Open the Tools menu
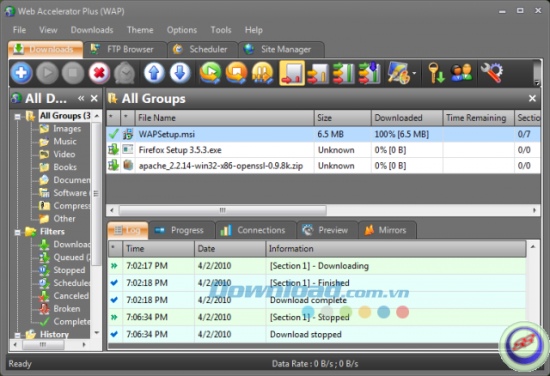The width and height of the screenshot is (550, 376). pos(221,30)
